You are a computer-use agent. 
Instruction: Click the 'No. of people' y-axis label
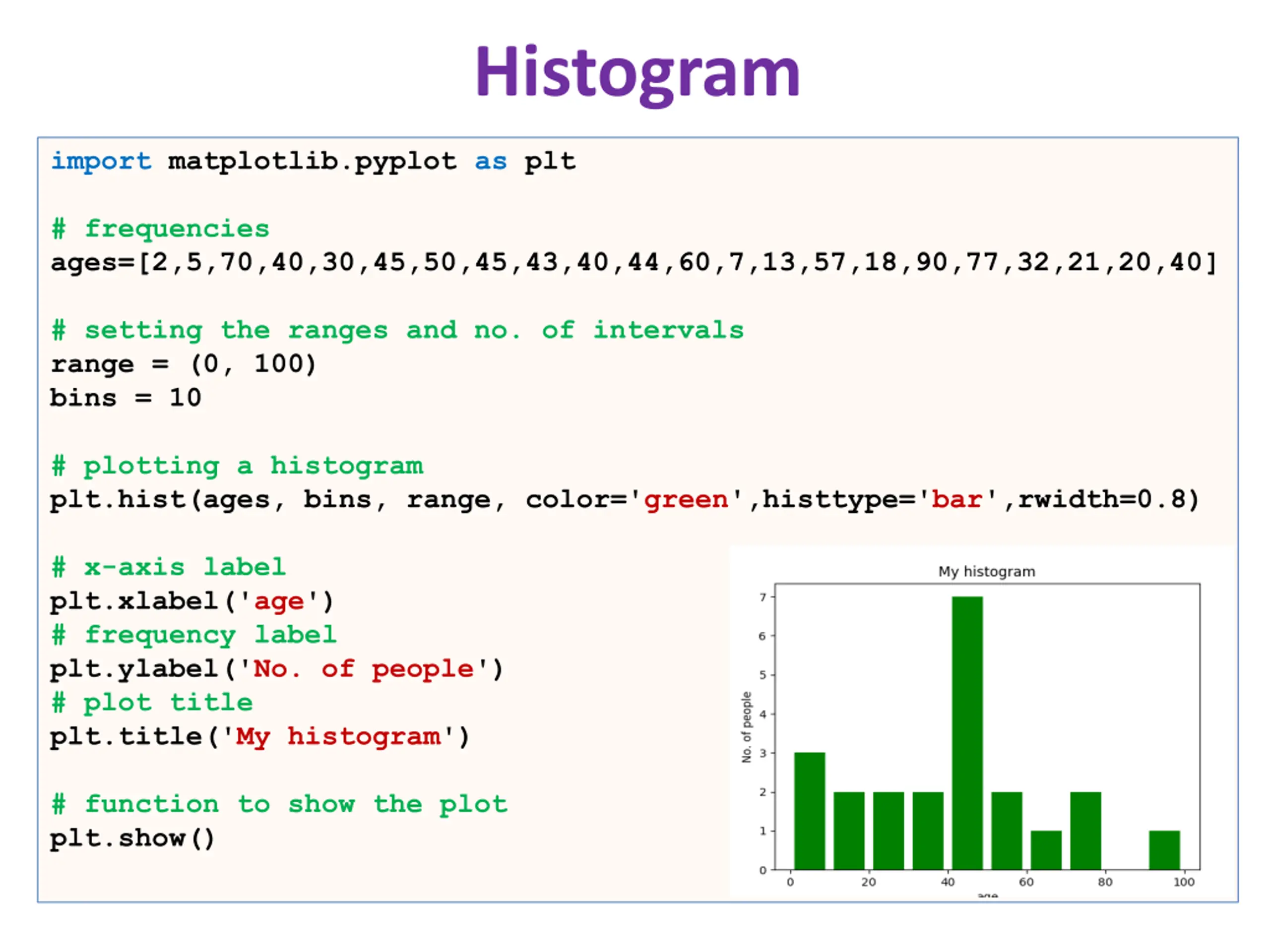tap(747, 727)
